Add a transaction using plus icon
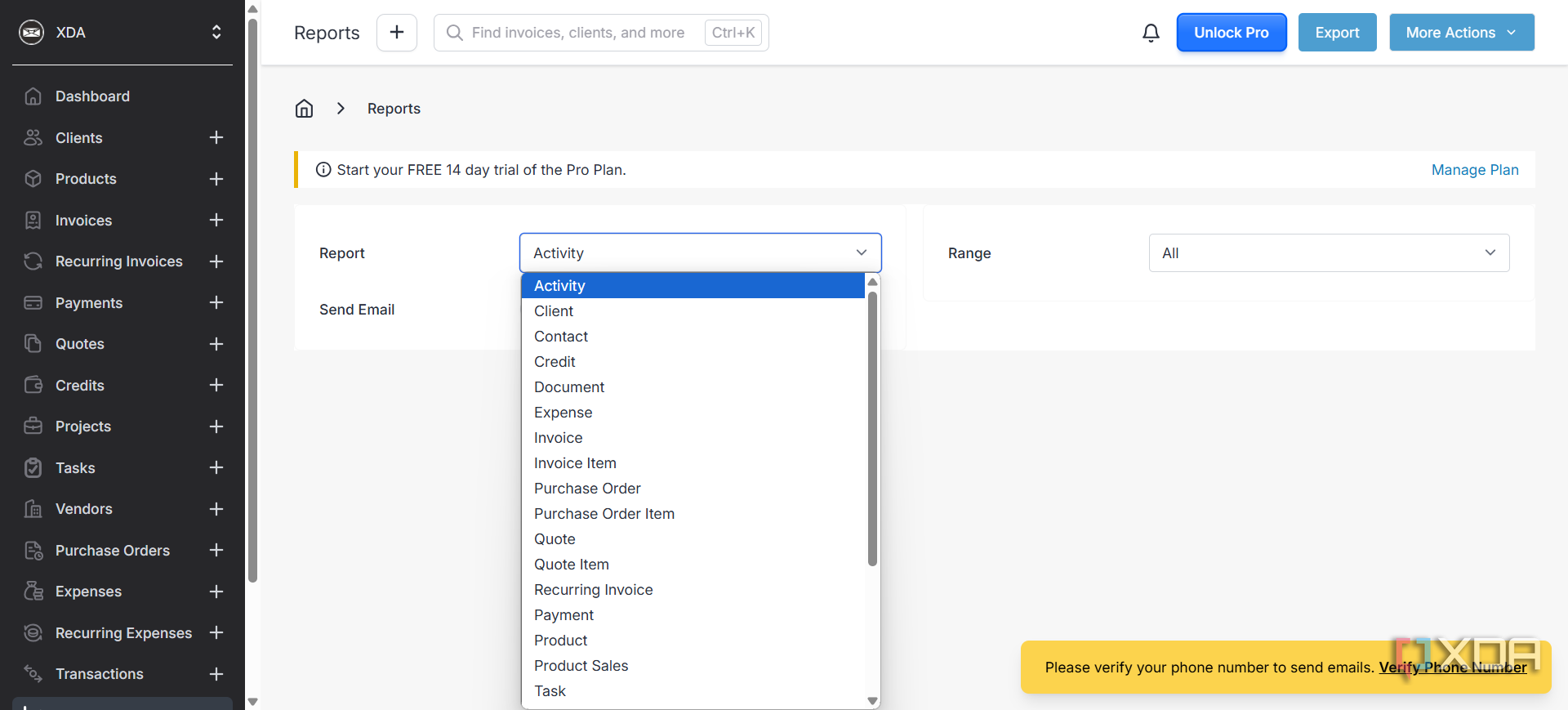This screenshot has height=710, width=1568. (x=216, y=674)
